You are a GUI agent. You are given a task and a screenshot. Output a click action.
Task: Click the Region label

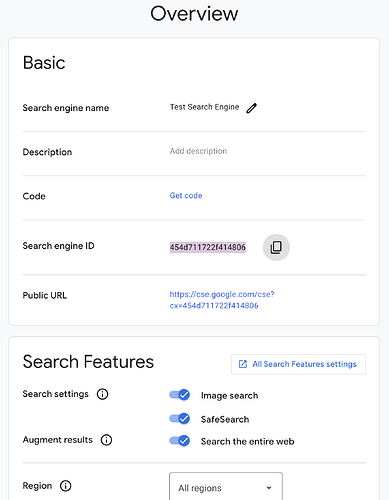point(37,486)
